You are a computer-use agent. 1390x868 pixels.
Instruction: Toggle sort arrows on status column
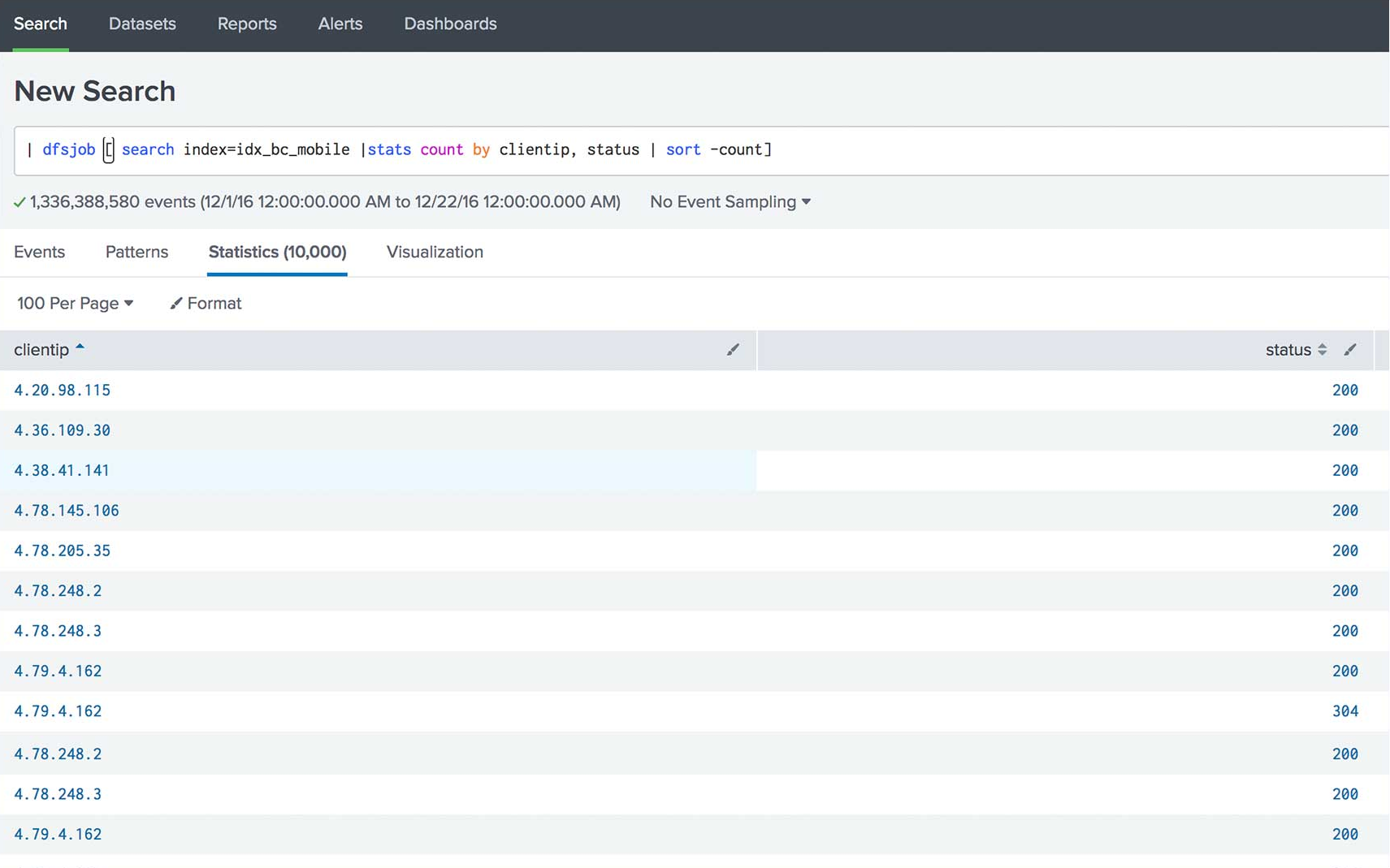pyautogui.click(x=1323, y=350)
